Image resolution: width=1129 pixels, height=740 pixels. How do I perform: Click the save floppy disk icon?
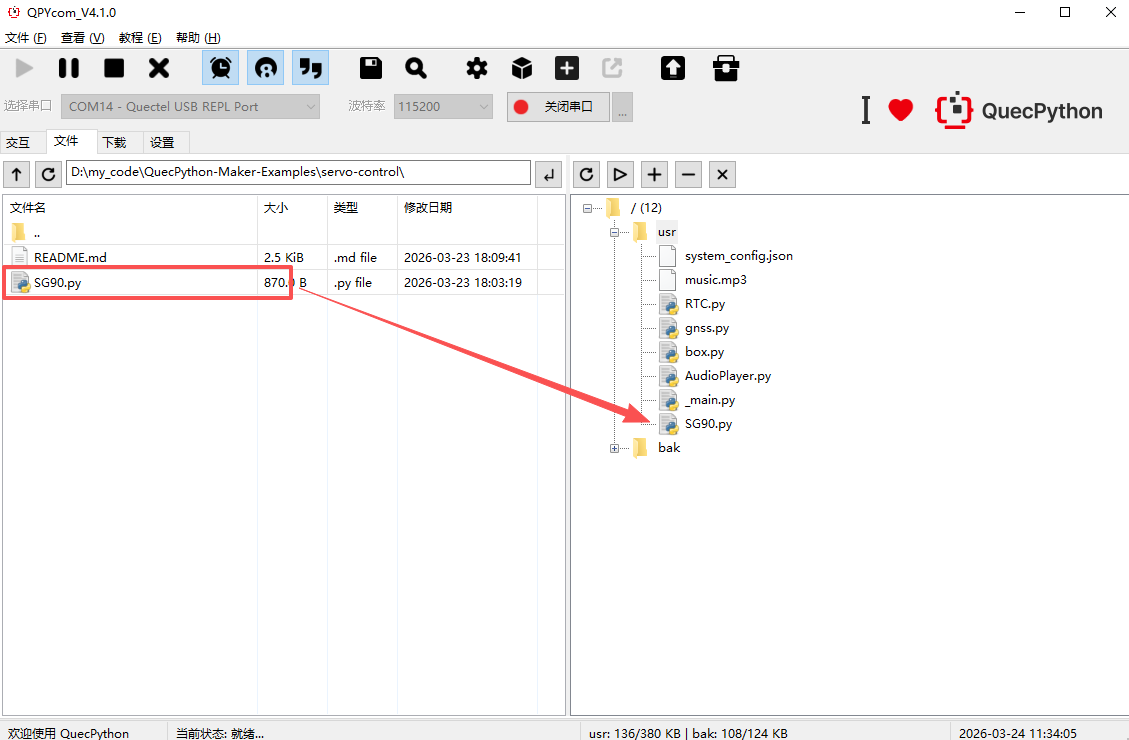pyautogui.click(x=371, y=68)
